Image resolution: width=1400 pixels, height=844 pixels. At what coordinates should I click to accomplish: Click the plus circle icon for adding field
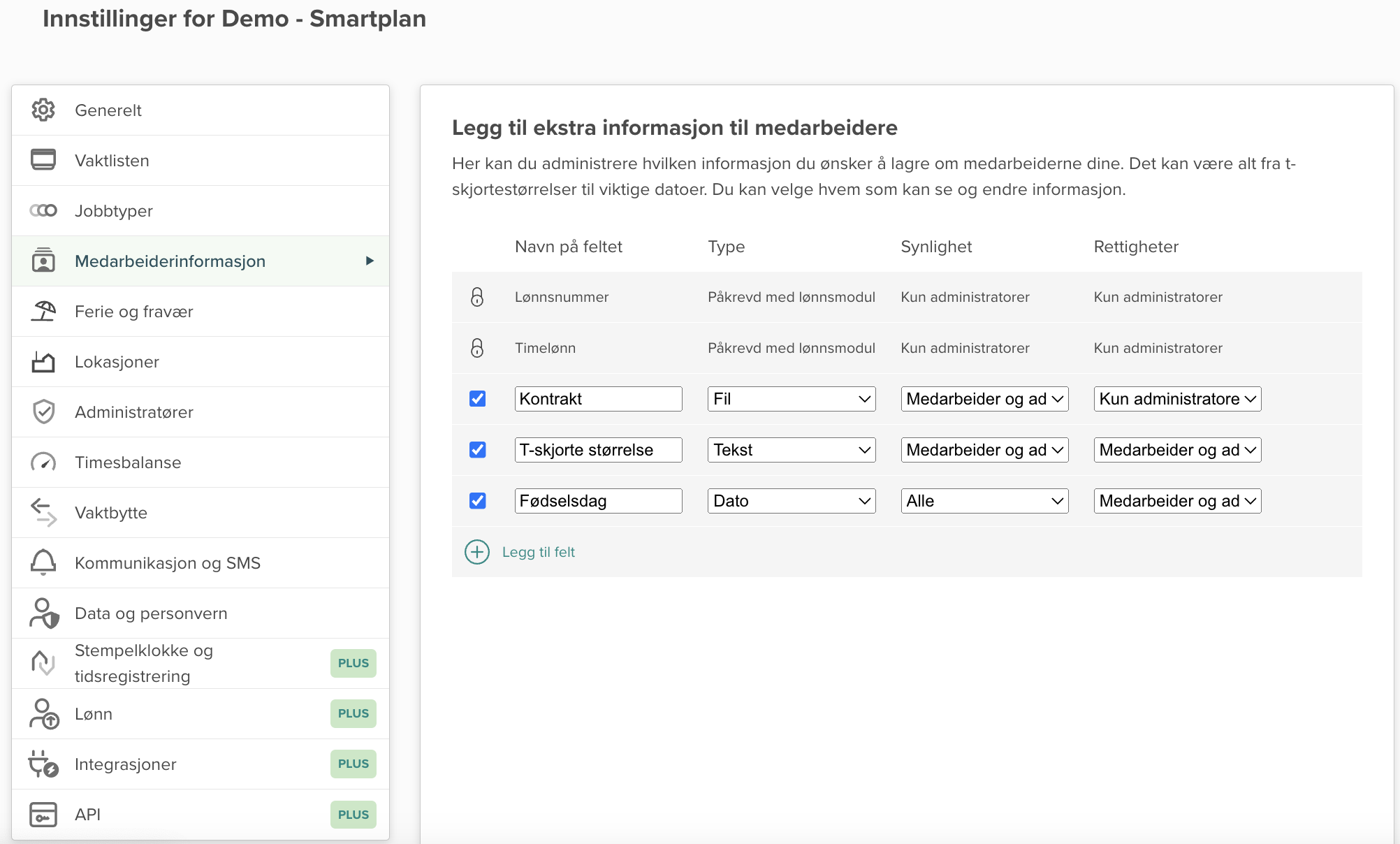pyautogui.click(x=477, y=552)
